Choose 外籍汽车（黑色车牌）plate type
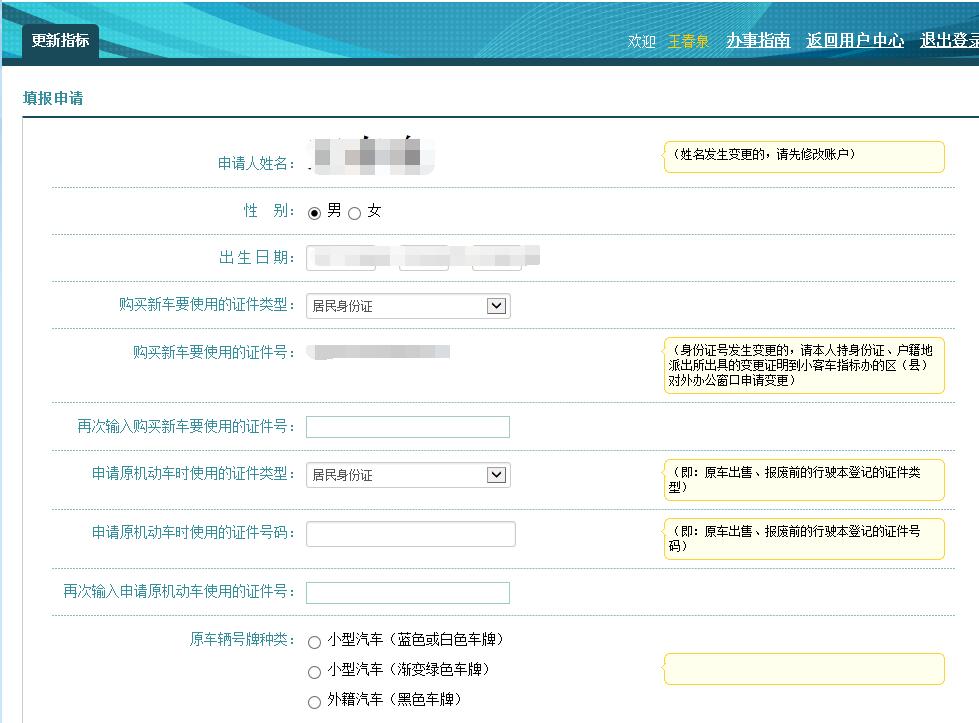 click(x=315, y=701)
